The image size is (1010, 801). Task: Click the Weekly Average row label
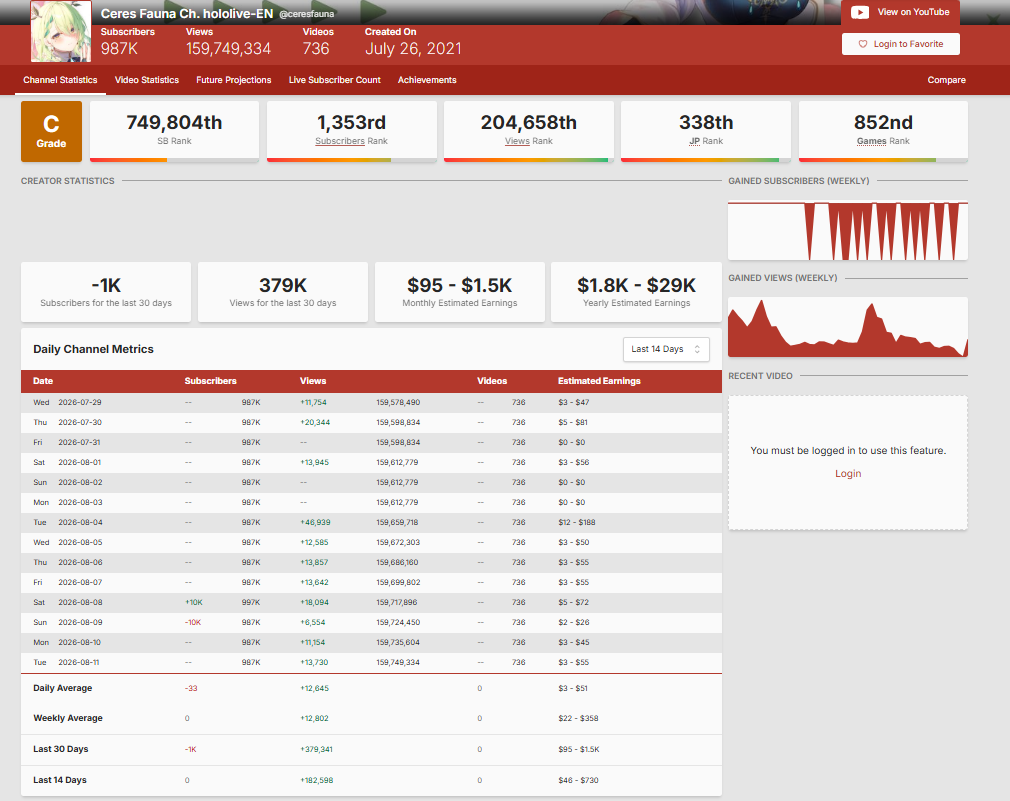[x=68, y=718]
